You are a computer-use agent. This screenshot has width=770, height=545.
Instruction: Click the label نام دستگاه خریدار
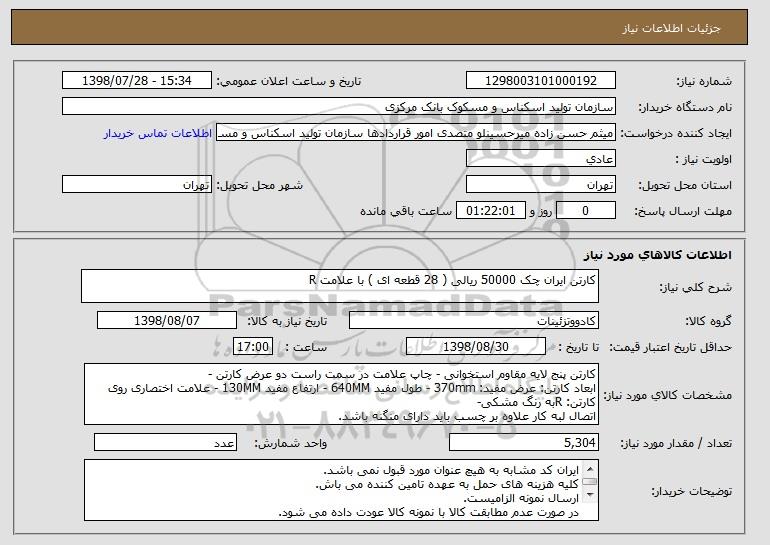point(685,108)
